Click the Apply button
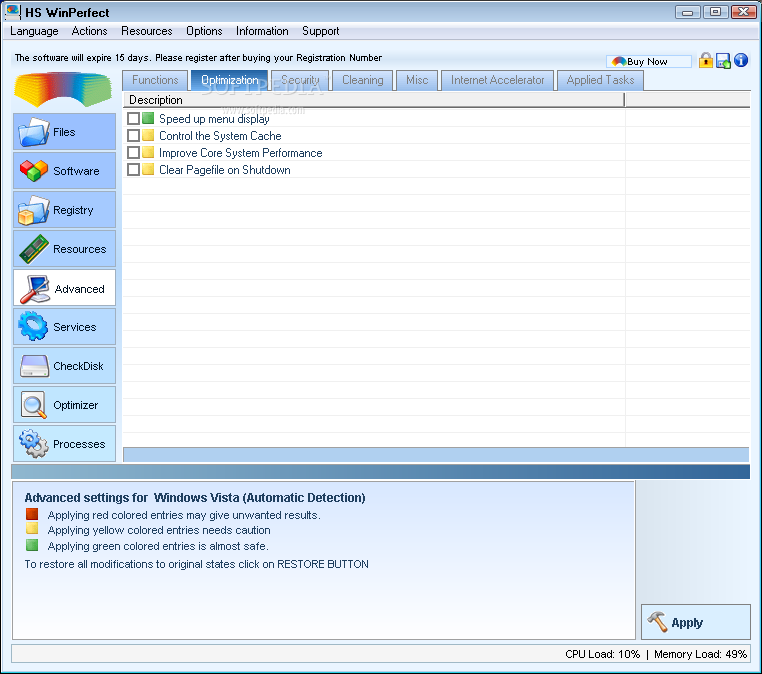This screenshot has height=674, width=762. pyautogui.click(x=695, y=622)
